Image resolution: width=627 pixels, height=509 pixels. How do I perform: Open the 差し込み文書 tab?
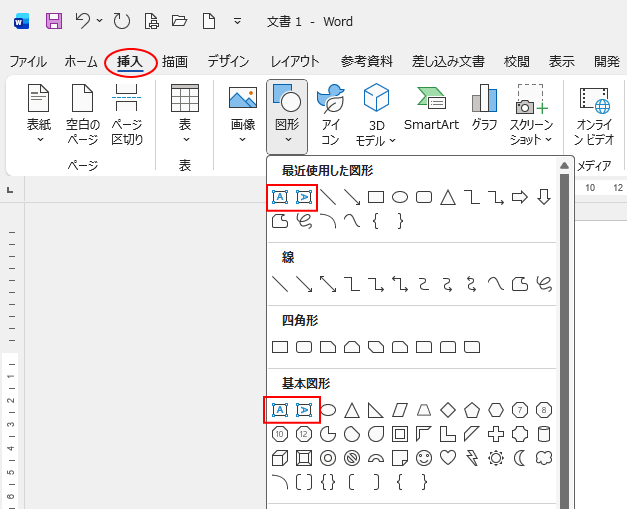pyautogui.click(x=448, y=62)
